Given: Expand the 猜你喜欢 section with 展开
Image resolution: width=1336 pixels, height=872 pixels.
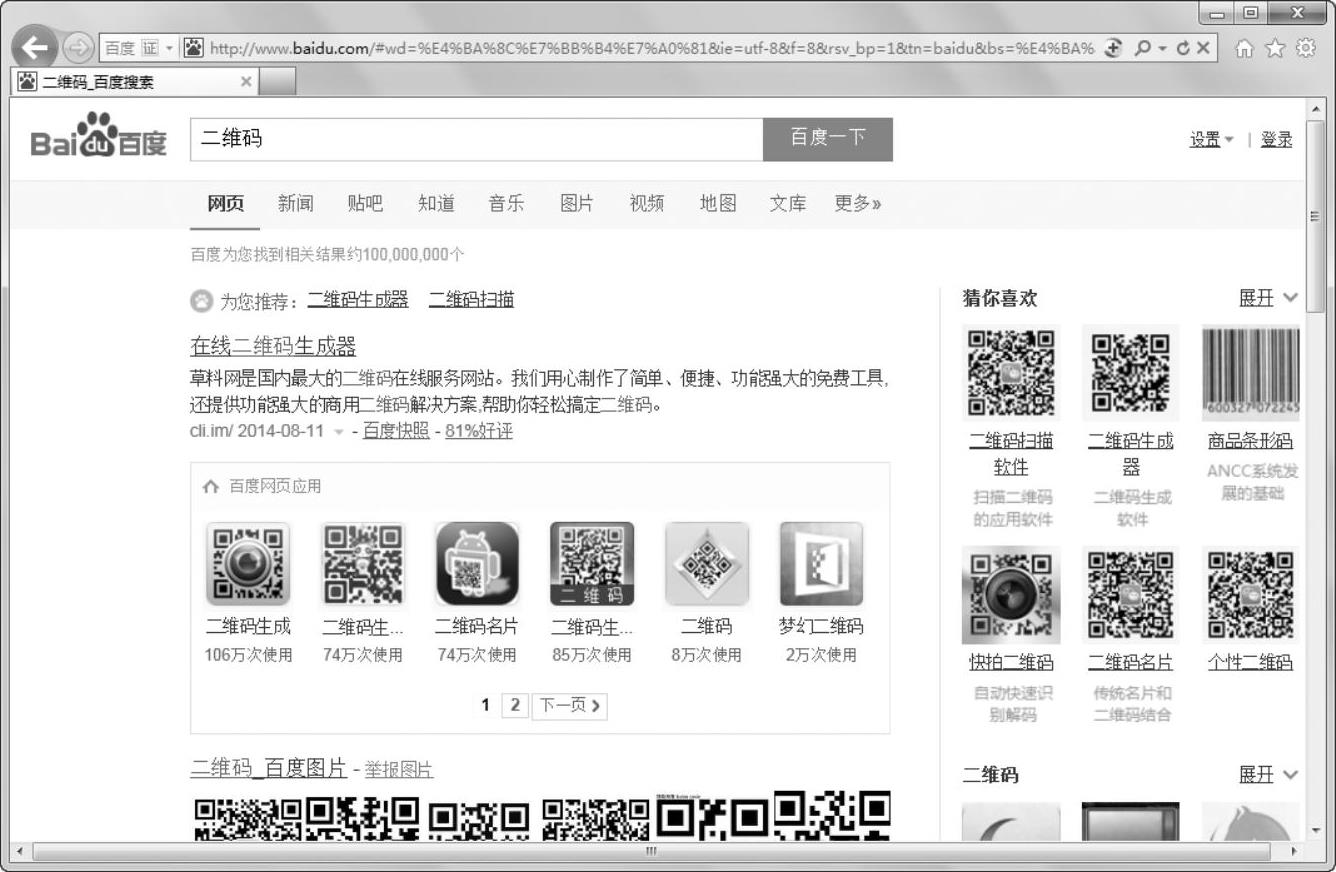Looking at the screenshot, I should (1268, 298).
